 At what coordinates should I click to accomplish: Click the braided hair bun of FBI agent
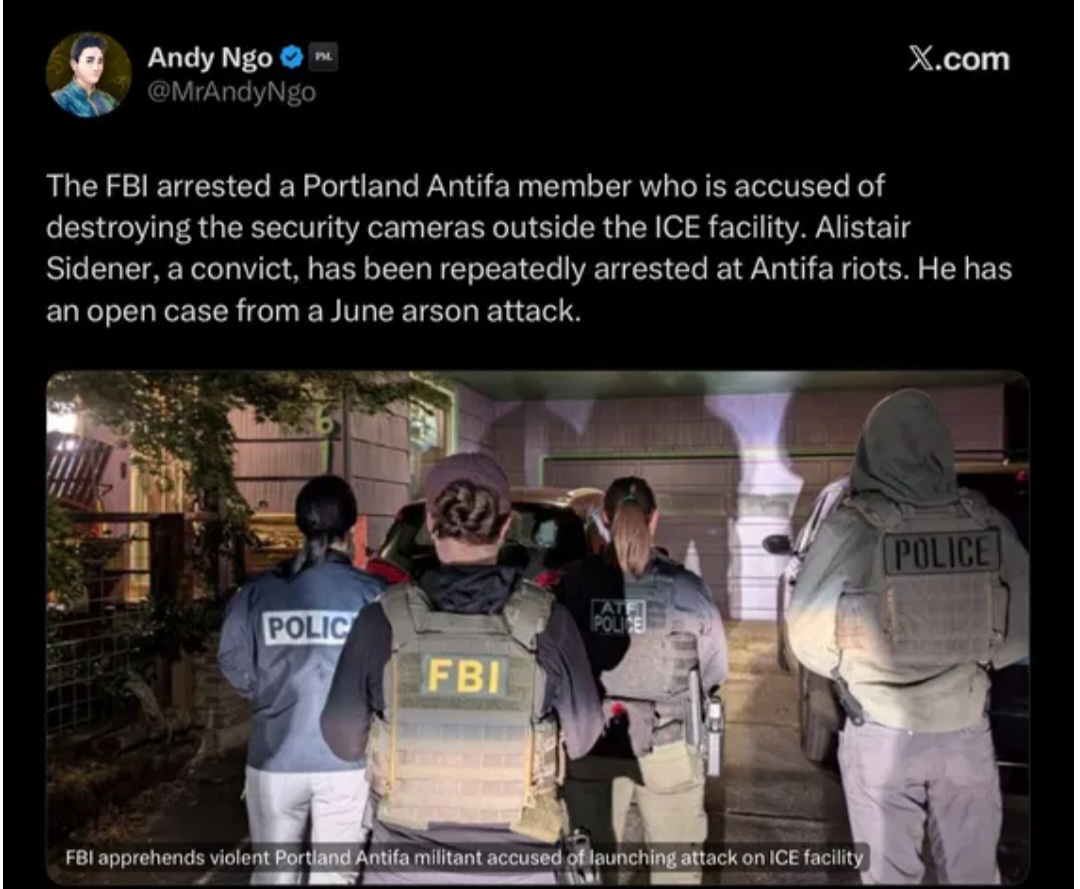click(470, 511)
